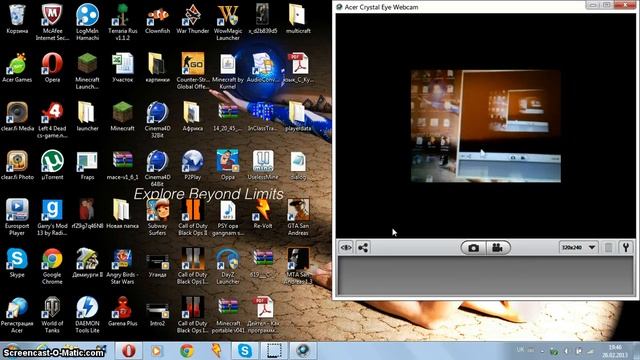Open UselessMine desktop icon

coord(263,165)
